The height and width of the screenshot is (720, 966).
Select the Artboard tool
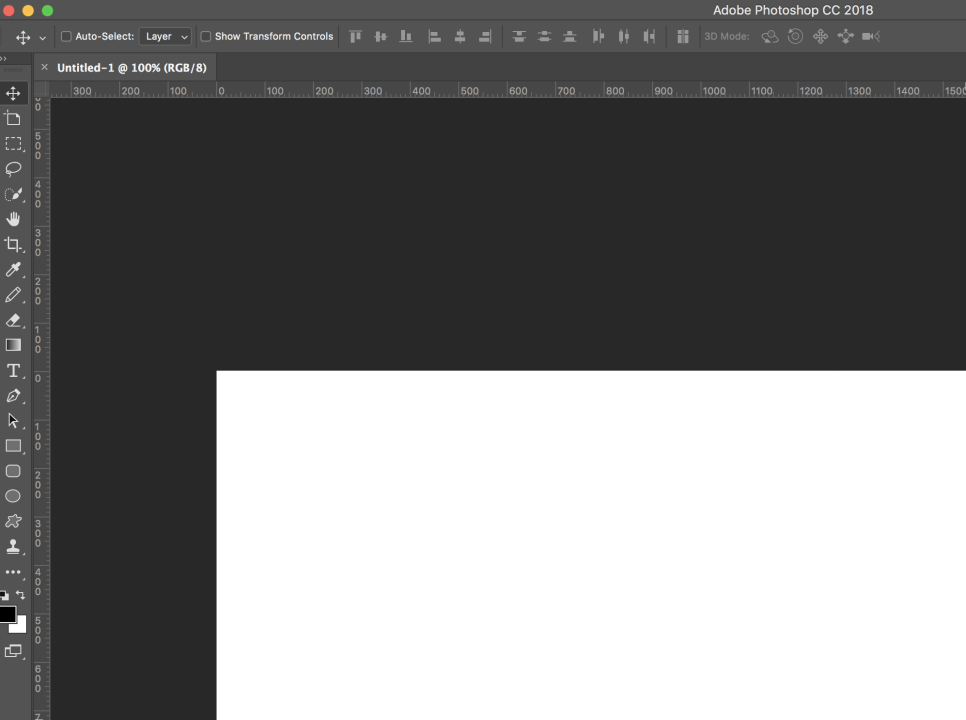click(13, 118)
